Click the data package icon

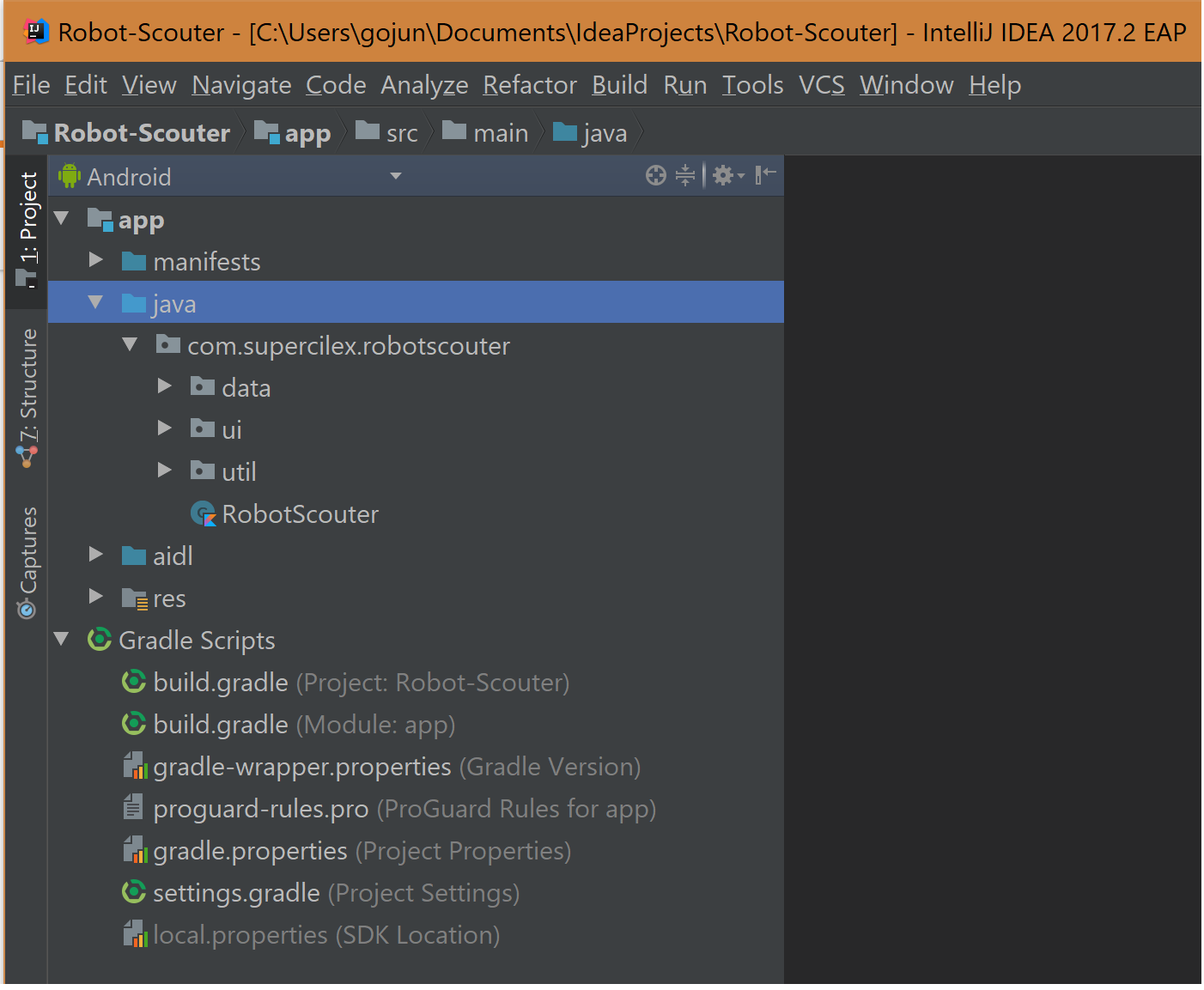(203, 386)
